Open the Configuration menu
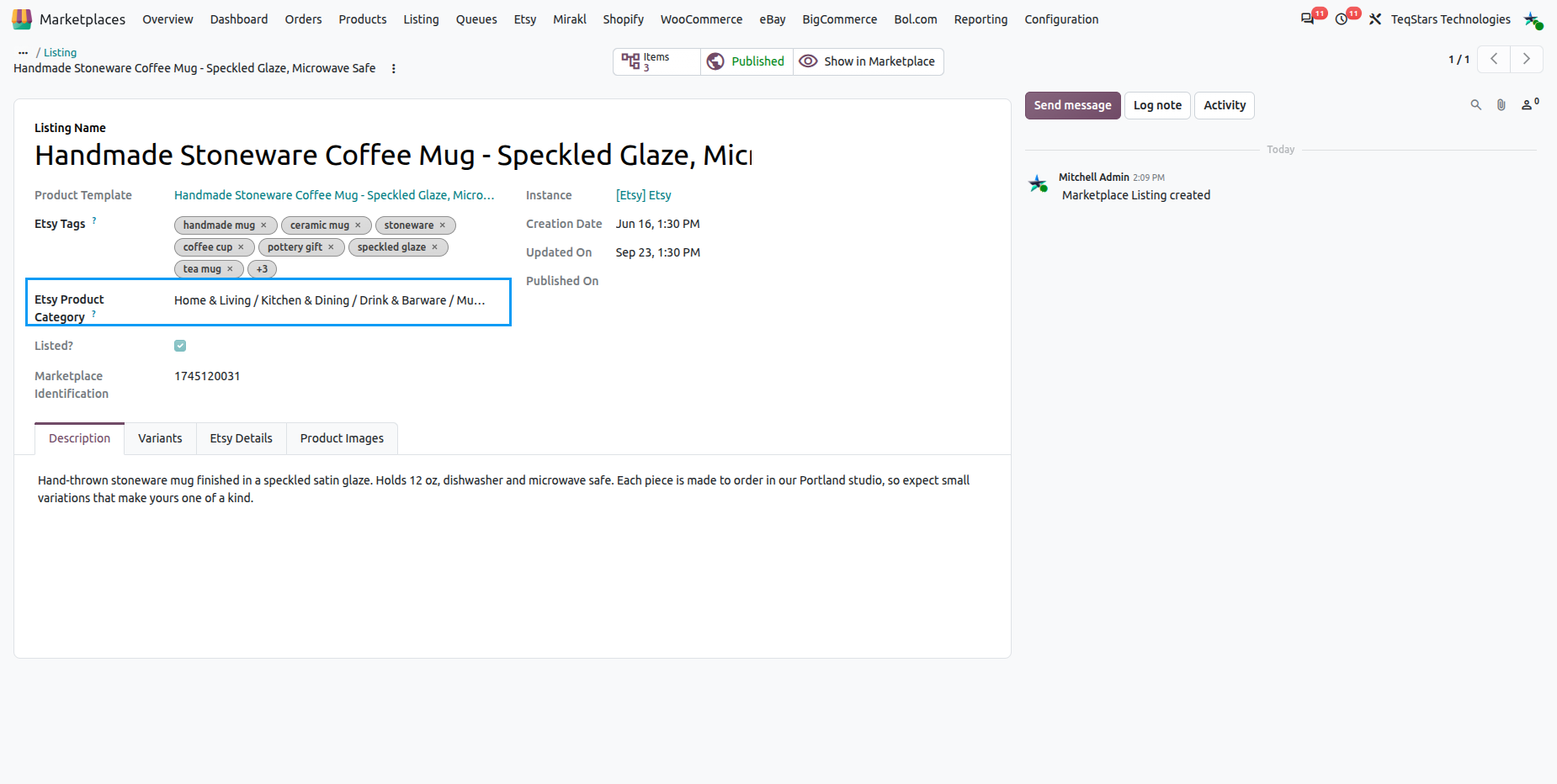 click(x=1061, y=19)
